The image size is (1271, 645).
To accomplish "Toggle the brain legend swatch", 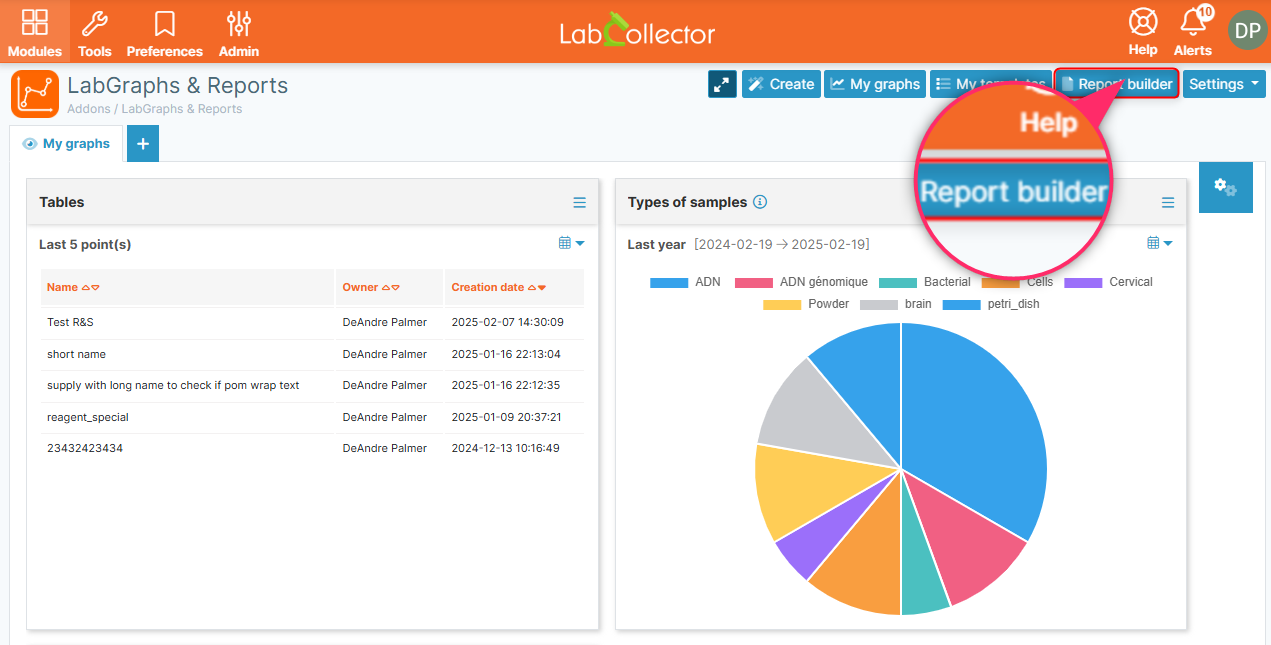I will 879,304.
